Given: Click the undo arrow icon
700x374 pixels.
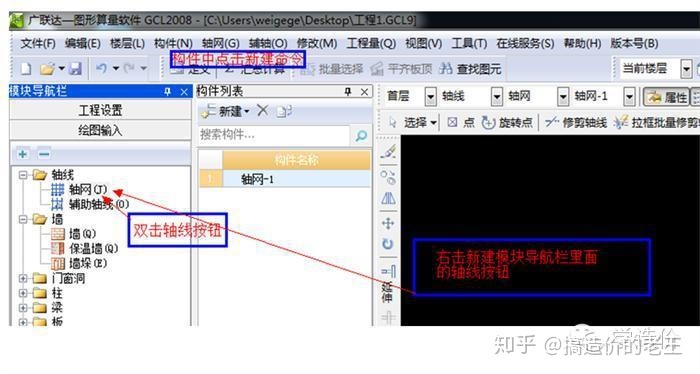Looking at the screenshot, I should tap(101, 68).
